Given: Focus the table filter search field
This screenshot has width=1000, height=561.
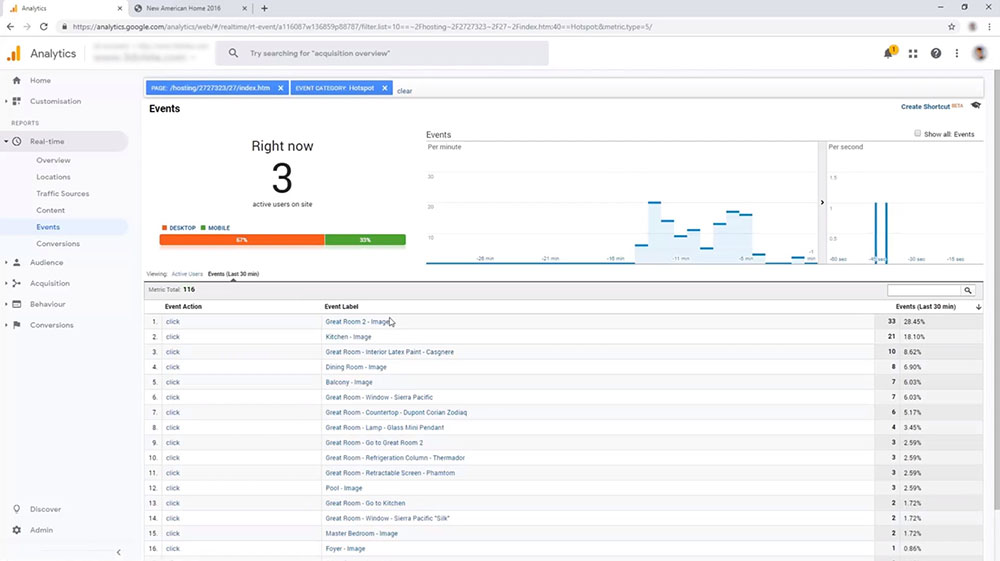Looking at the screenshot, I should pos(923,290).
